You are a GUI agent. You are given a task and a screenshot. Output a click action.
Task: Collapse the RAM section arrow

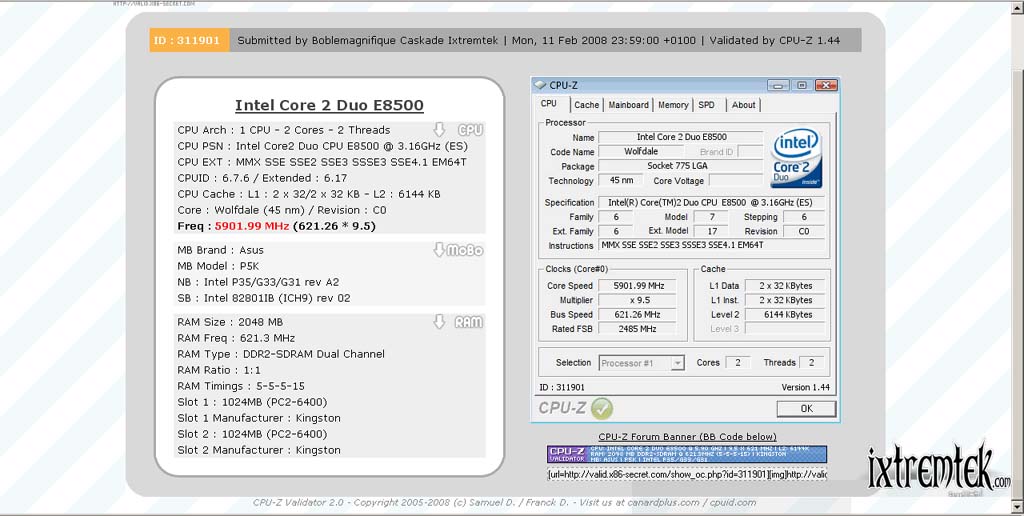pos(440,321)
